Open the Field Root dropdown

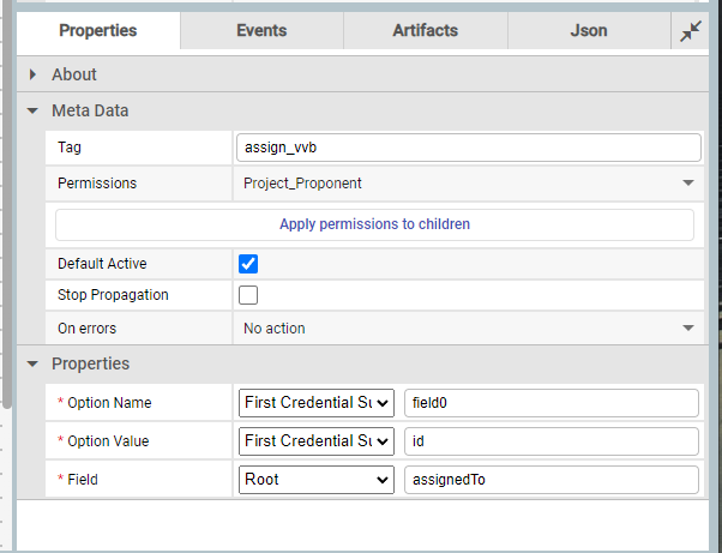[317, 480]
